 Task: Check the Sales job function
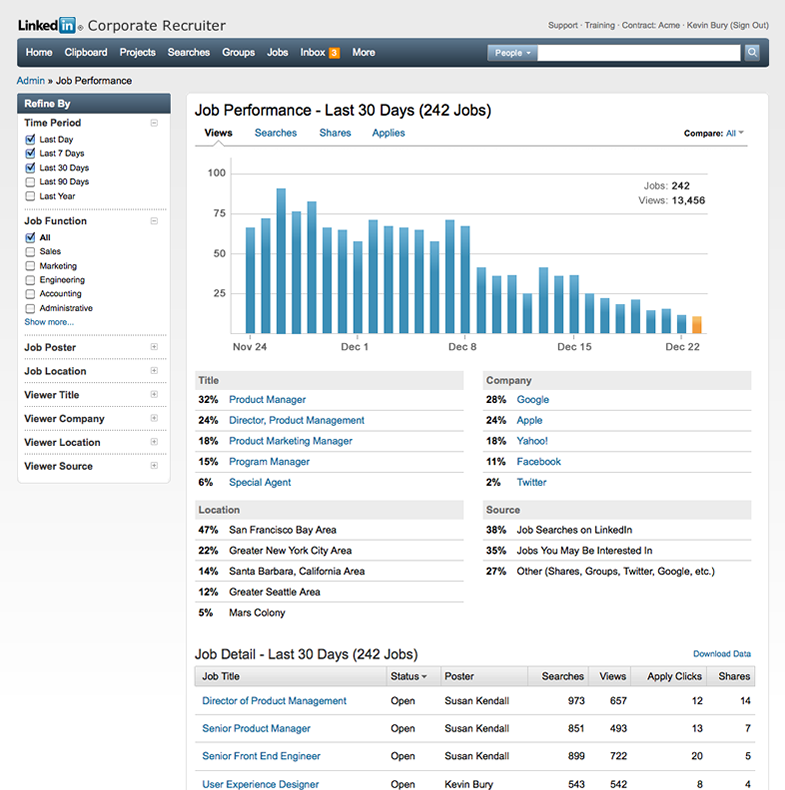30,251
